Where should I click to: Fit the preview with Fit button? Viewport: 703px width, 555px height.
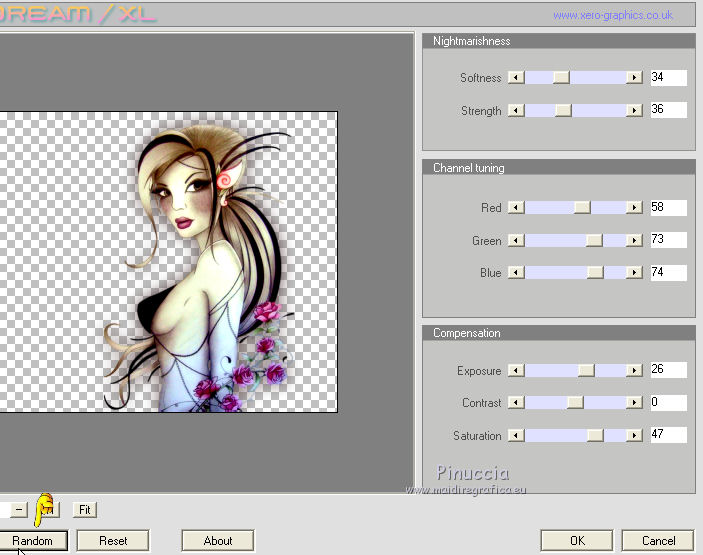pos(85,510)
